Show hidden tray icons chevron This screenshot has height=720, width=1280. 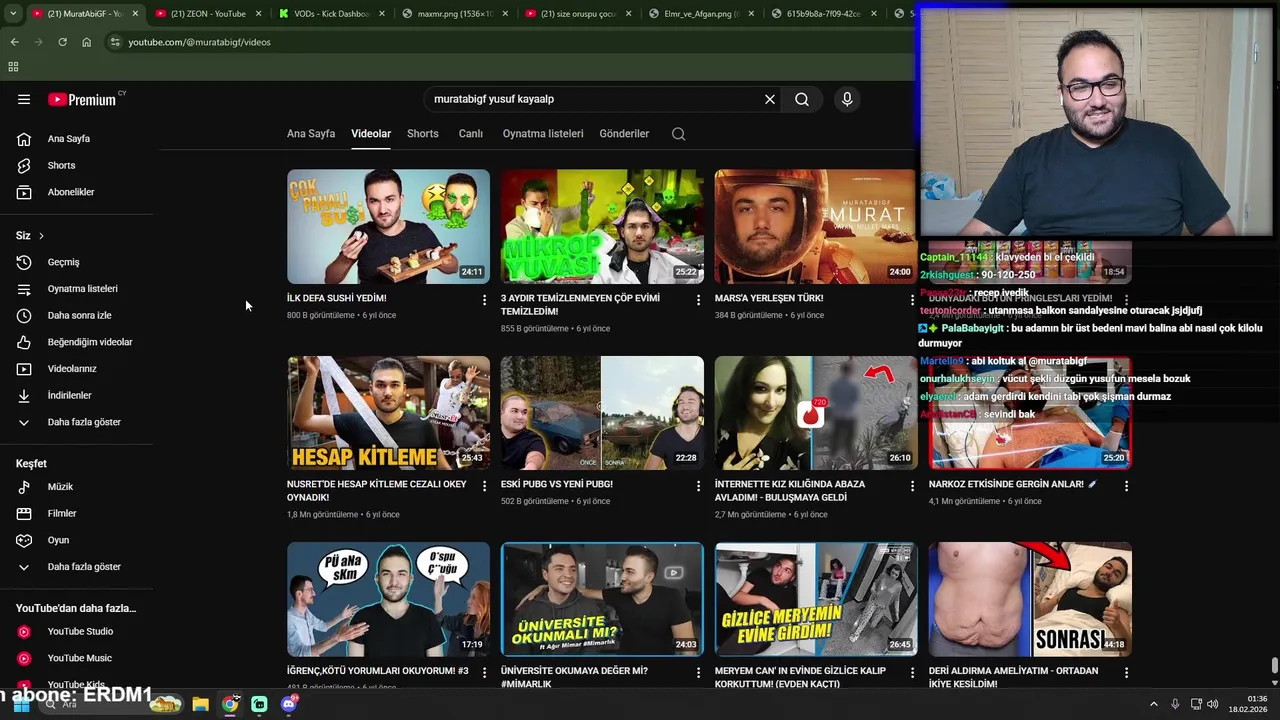(x=1153, y=704)
